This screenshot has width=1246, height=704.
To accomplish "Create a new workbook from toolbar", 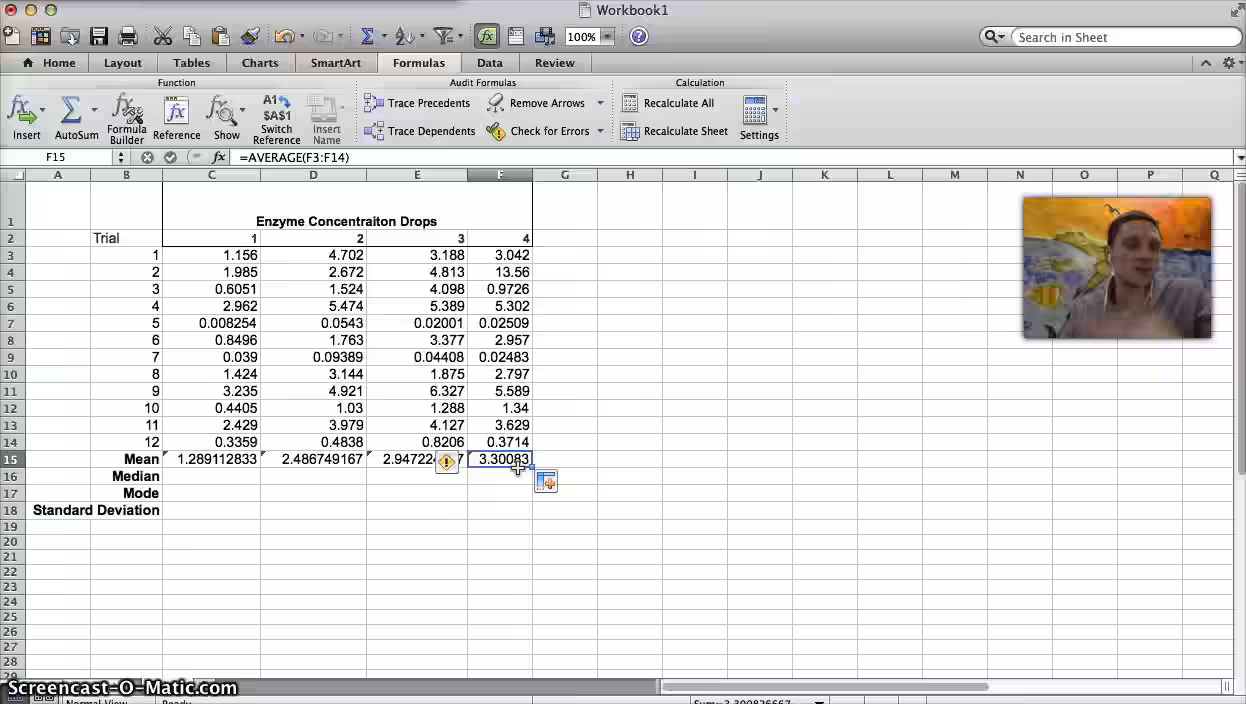I will click(x=11, y=37).
